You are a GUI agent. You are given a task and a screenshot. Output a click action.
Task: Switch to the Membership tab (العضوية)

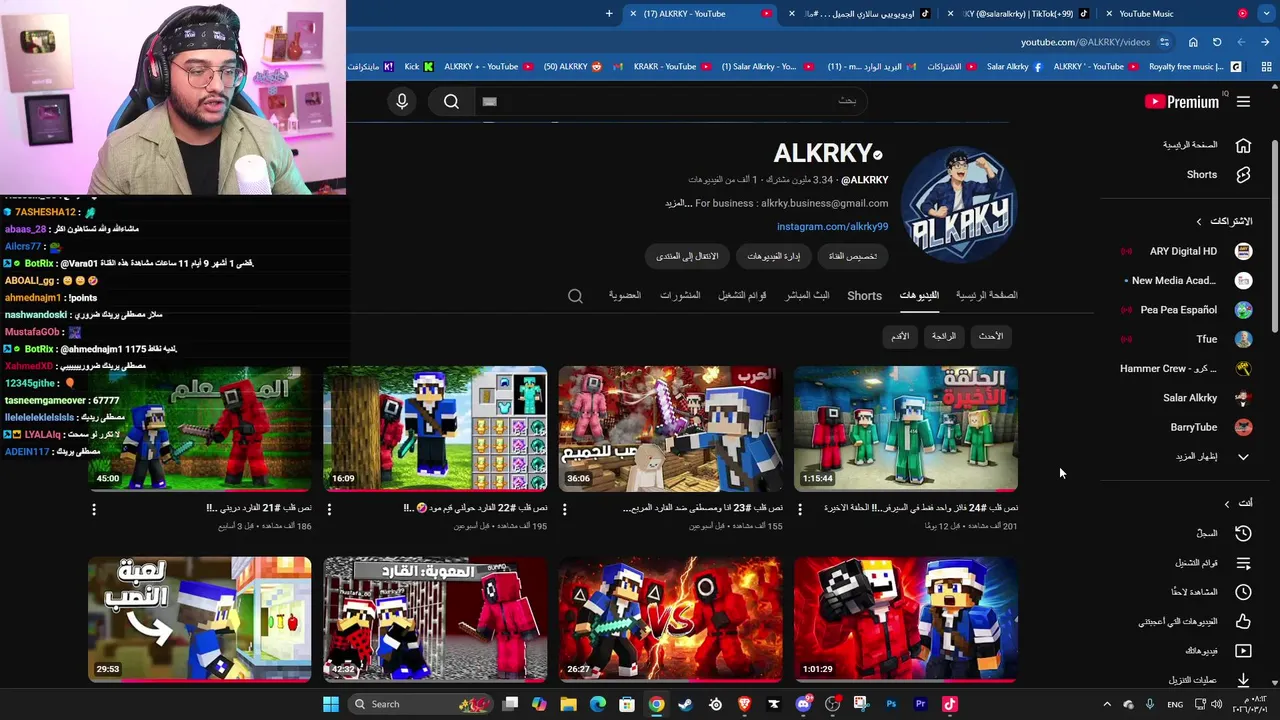click(624, 295)
